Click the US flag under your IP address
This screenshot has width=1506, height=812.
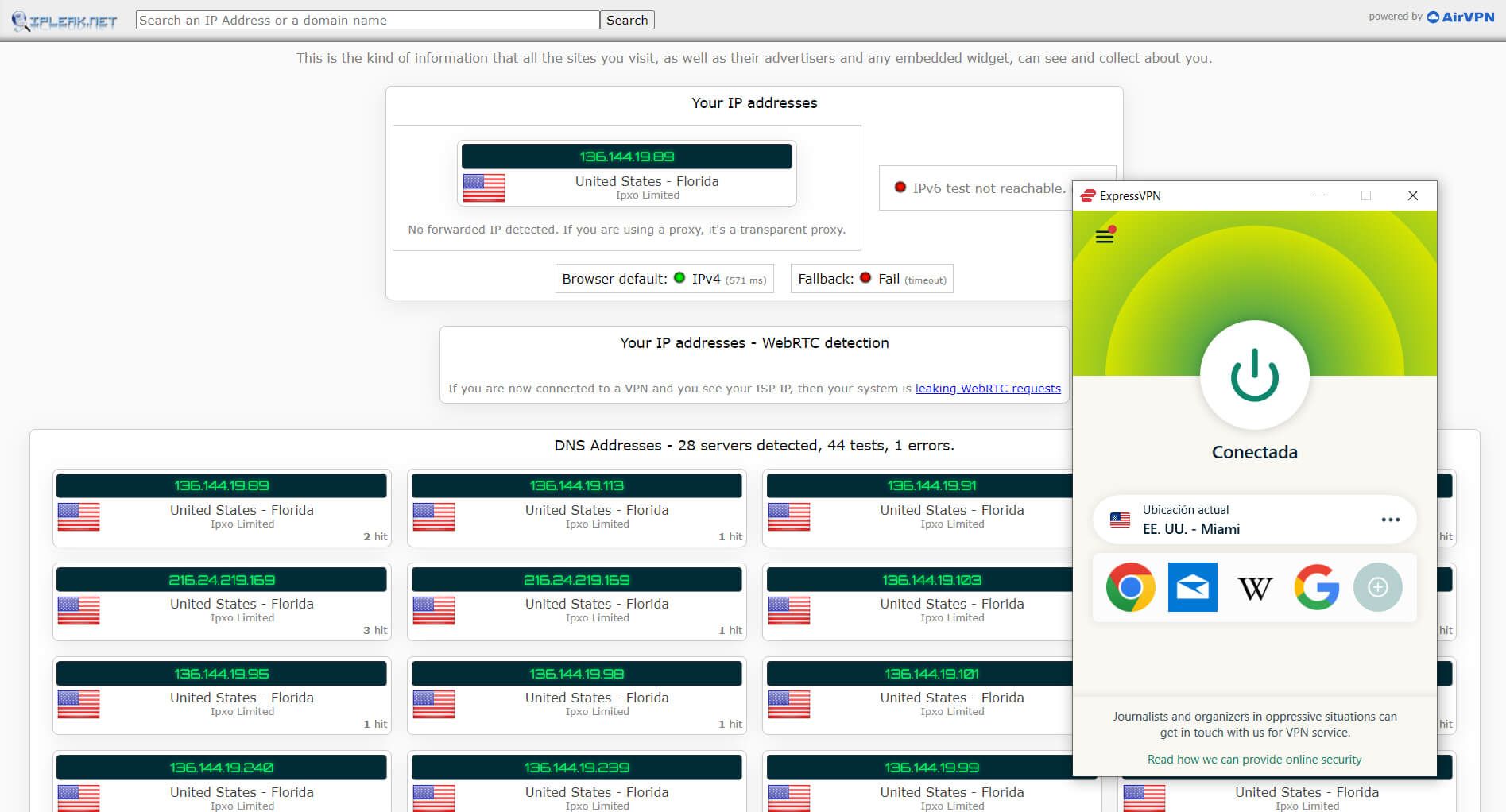484,188
